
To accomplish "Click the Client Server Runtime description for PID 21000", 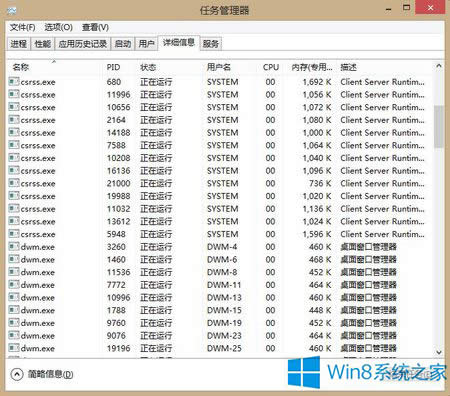I will pyautogui.click(x=382, y=183).
